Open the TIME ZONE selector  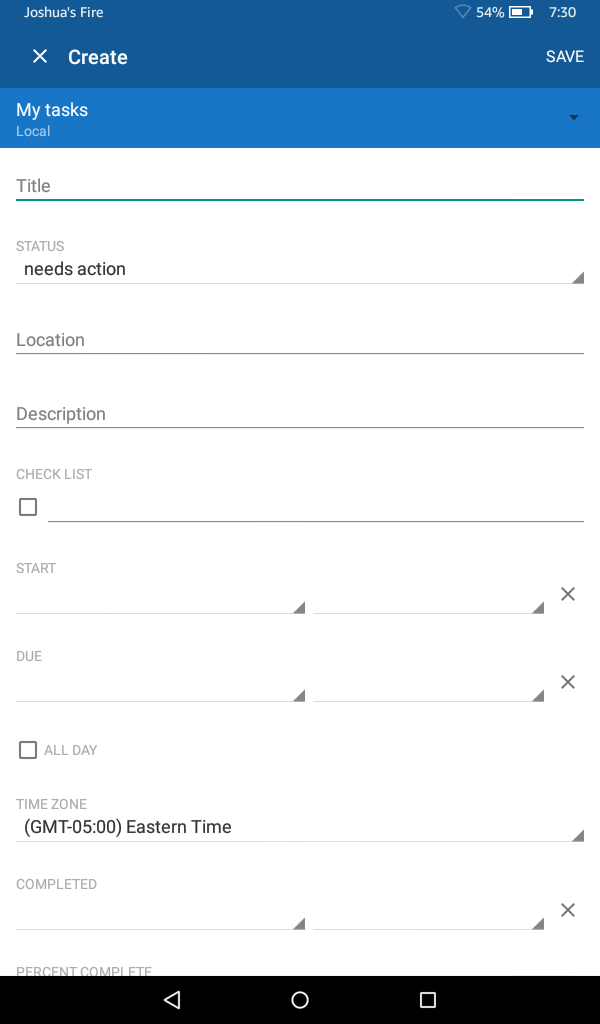(x=300, y=827)
